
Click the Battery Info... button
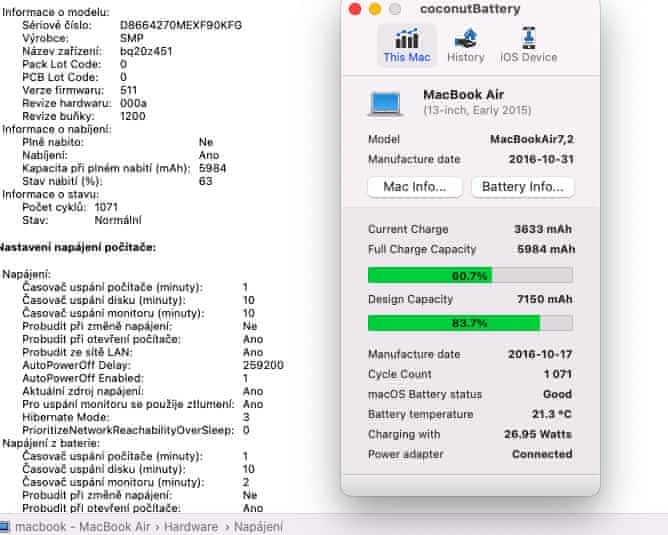pyautogui.click(x=523, y=187)
